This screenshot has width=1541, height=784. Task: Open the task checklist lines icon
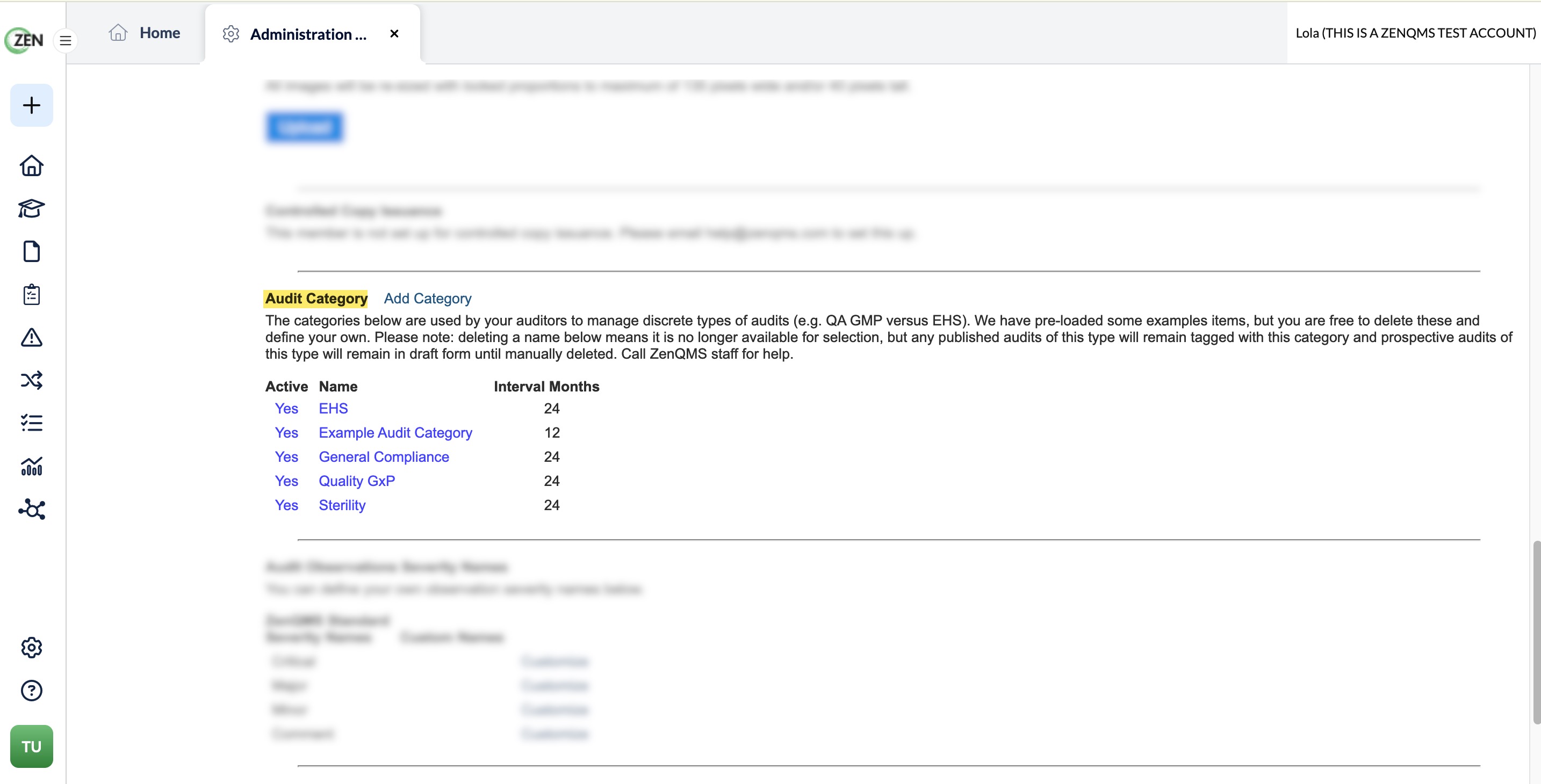pos(32,423)
